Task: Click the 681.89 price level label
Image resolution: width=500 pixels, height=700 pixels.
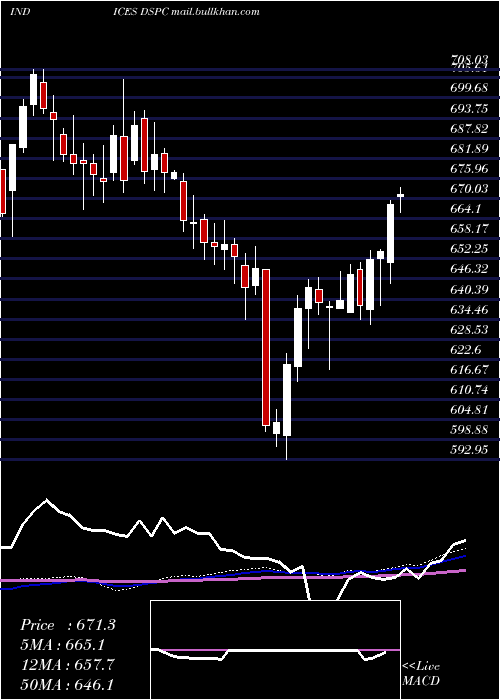Action: [469, 149]
